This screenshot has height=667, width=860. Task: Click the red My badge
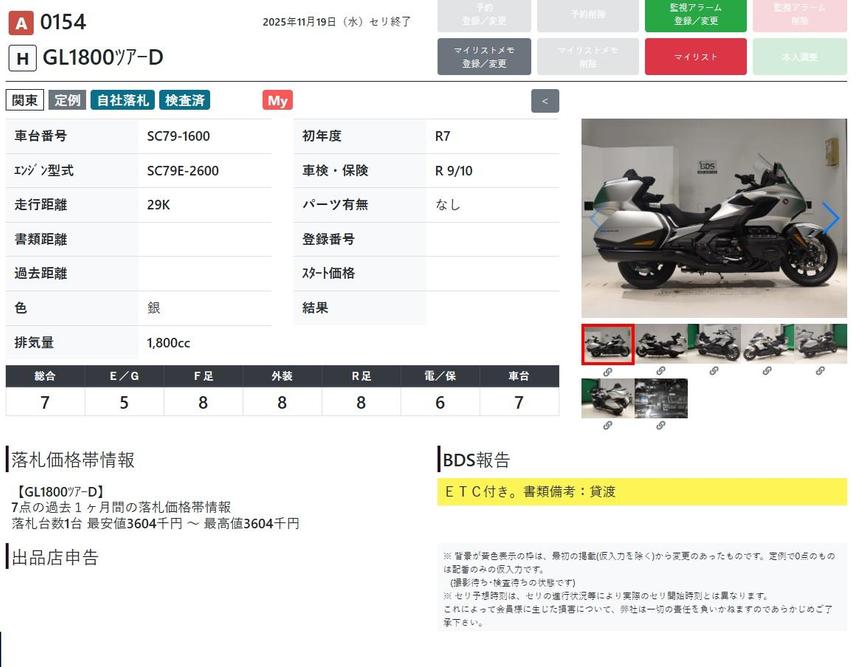click(278, 100)
